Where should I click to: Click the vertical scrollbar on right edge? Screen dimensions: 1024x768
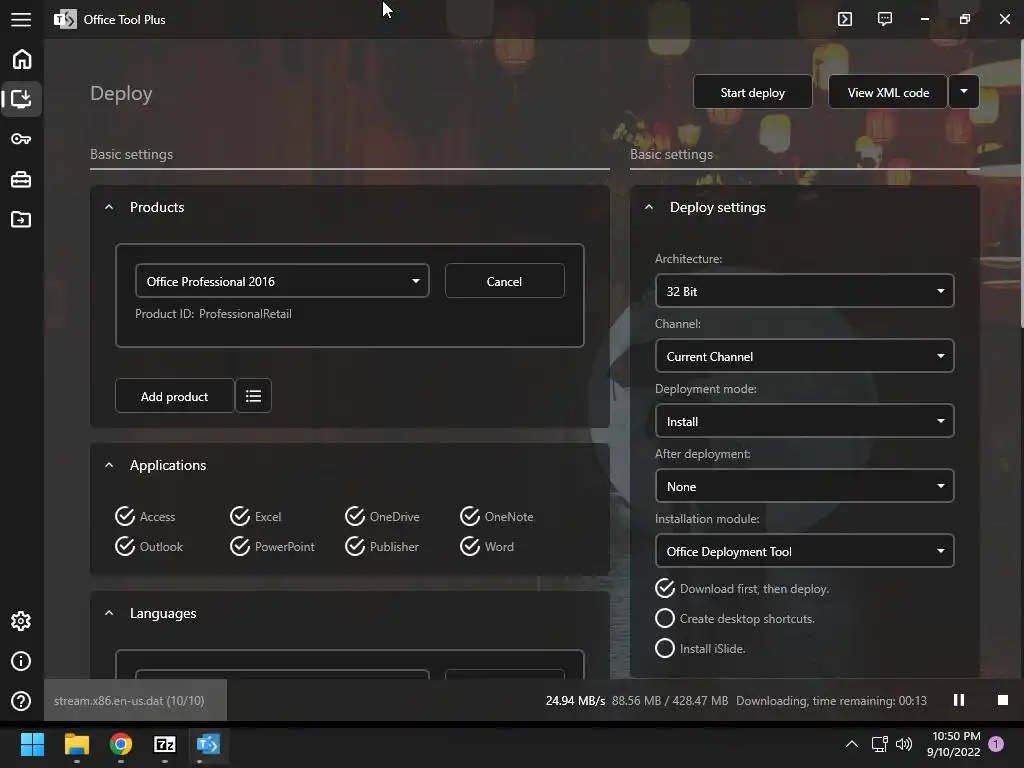pyautogui.click(x=1021, y=183)
